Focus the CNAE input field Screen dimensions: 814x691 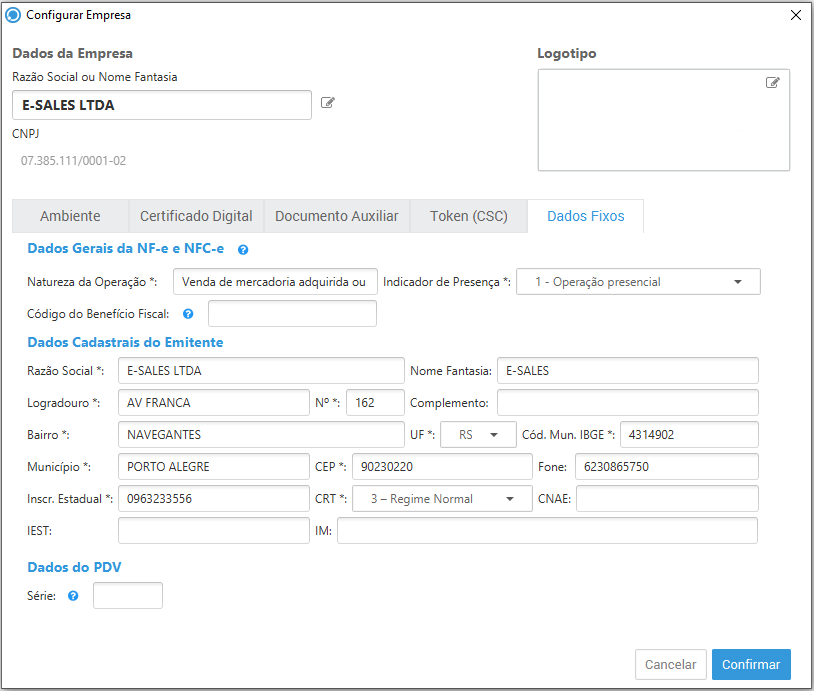click(666, 499)
